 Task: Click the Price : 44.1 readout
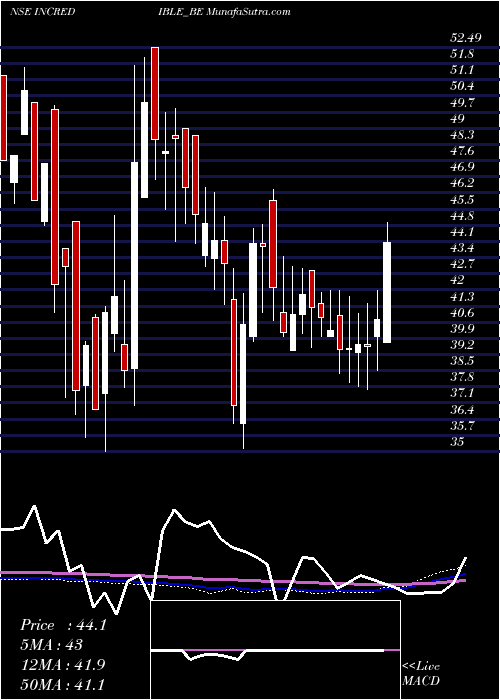[x=63, y=625]
